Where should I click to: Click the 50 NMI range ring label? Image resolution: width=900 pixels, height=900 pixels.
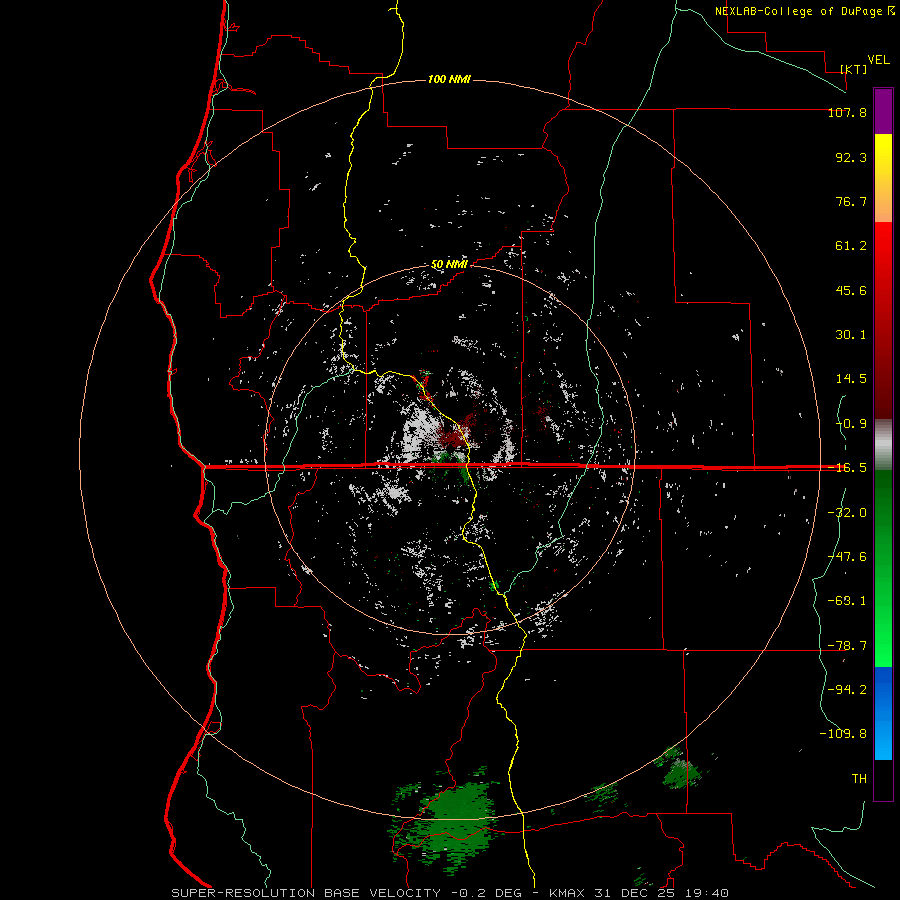pos(449,264)
